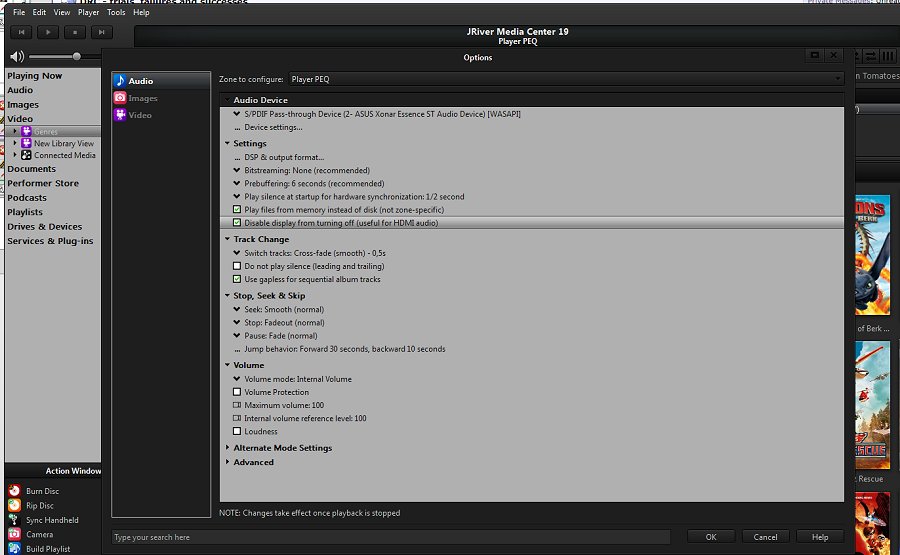The height and width of the screenshot is (555, 900).
Task: Open Stop: Fadeout dropdown
Action: (237, 322)
